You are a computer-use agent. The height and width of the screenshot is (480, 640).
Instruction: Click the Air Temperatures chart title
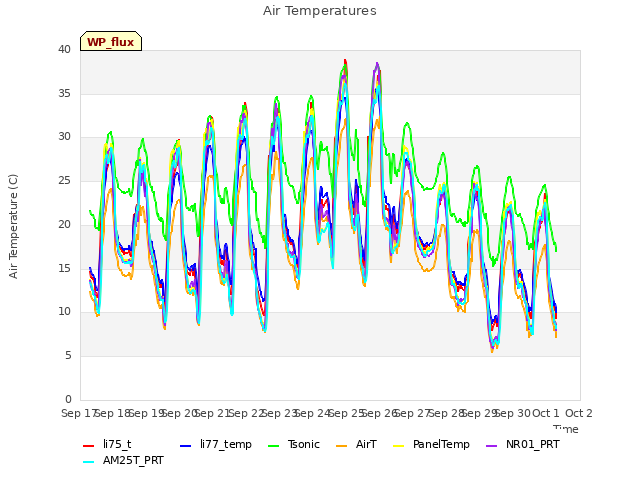(320, 11)
